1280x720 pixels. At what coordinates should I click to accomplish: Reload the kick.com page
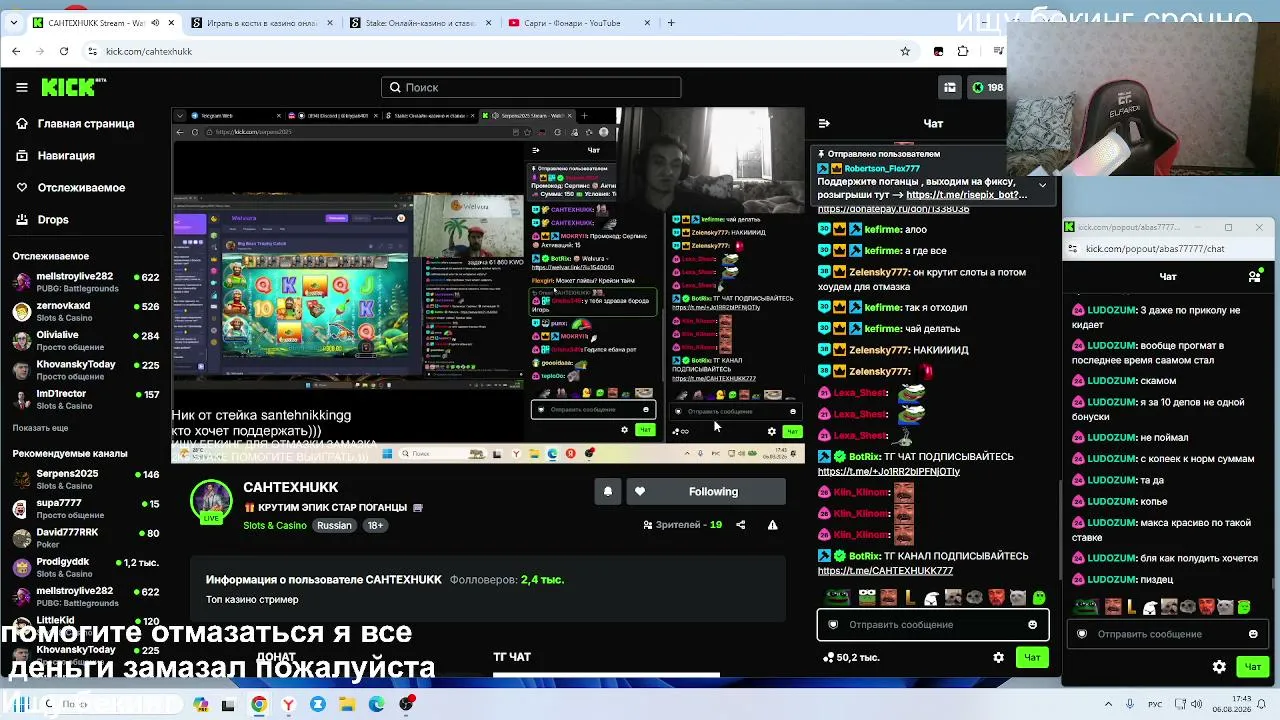point(64,51)
